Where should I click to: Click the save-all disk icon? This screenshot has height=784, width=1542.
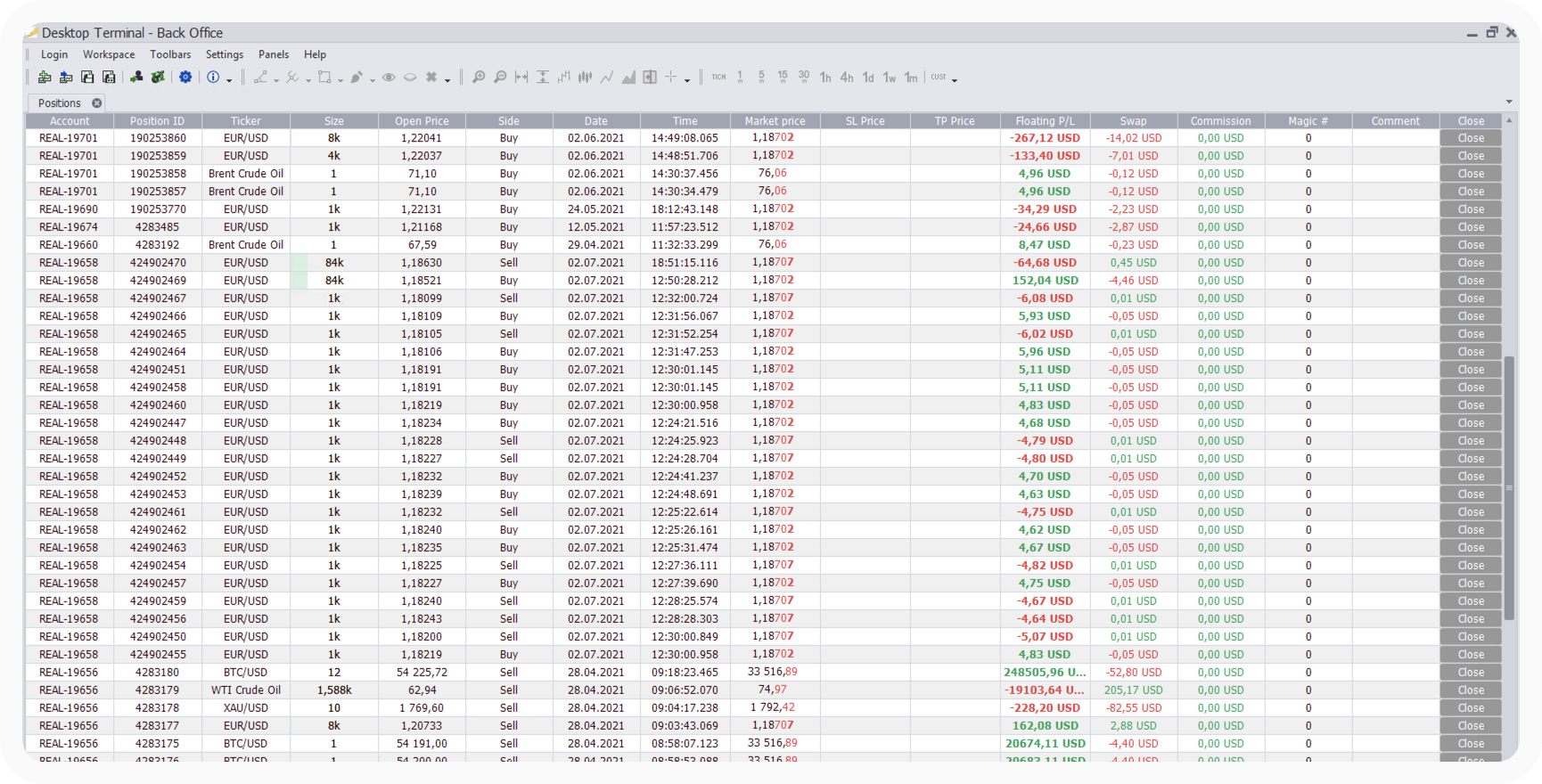(109, 78)
